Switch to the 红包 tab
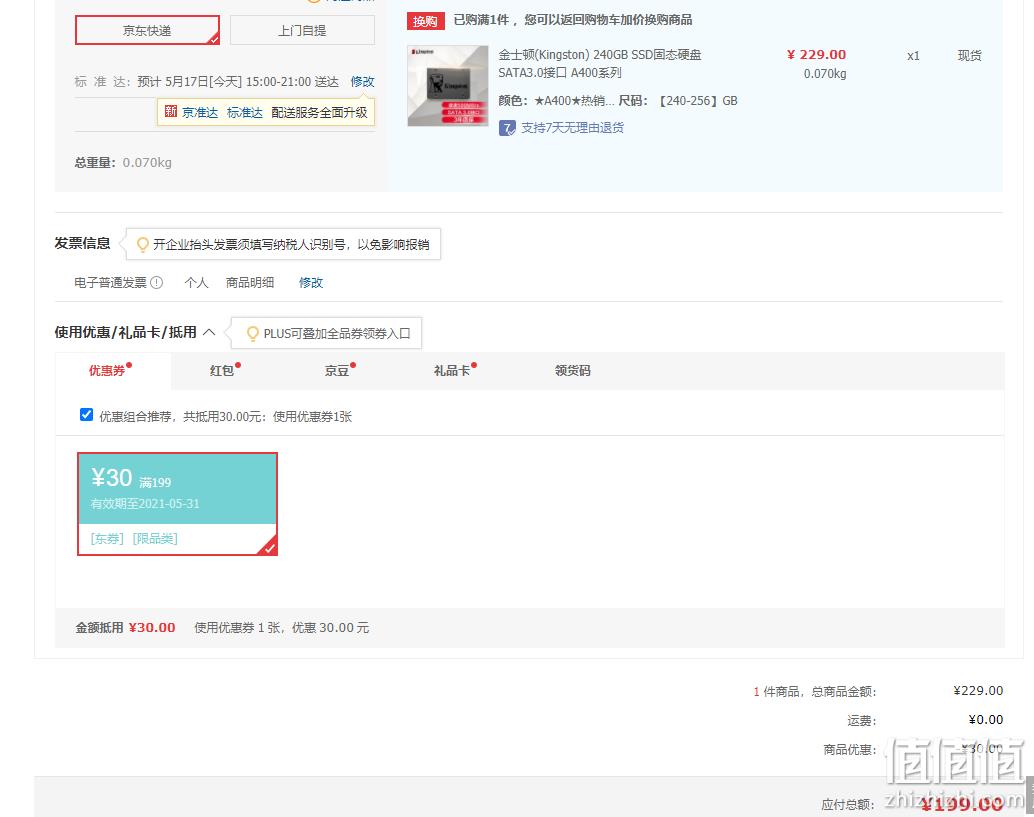Image resolution: width=1034 pixels, height=817 pixels. point(222,371)
